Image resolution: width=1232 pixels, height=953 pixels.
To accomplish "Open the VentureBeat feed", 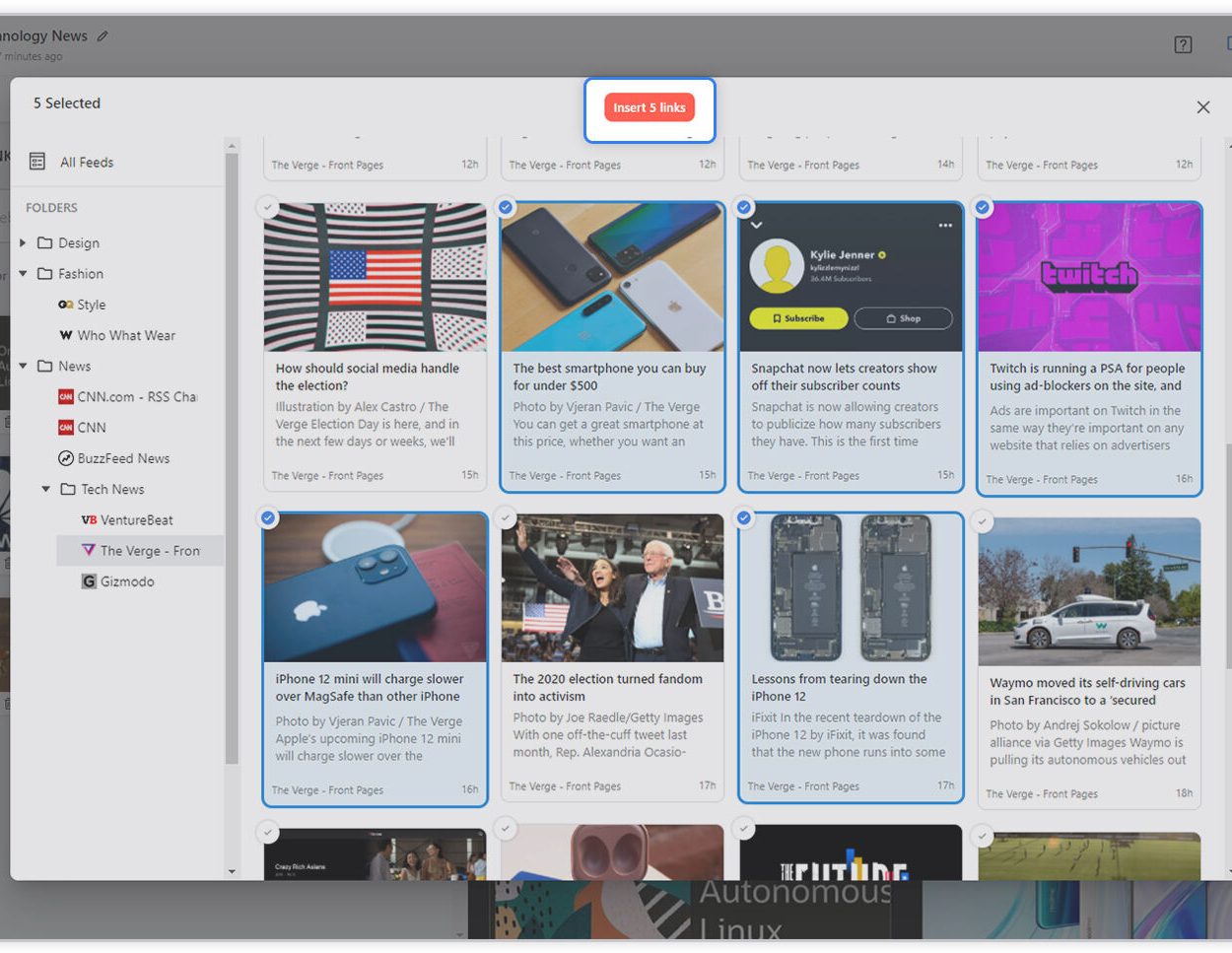I will pos(137,519).
